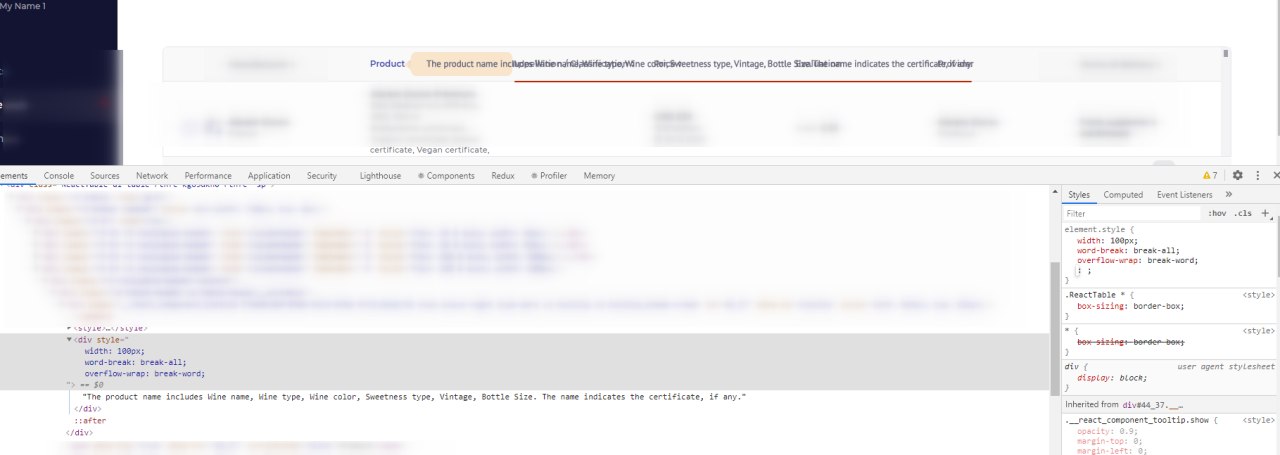Open DevTools settings gear
Viewport: 1280px width, 455px height.
(1237, 175)
